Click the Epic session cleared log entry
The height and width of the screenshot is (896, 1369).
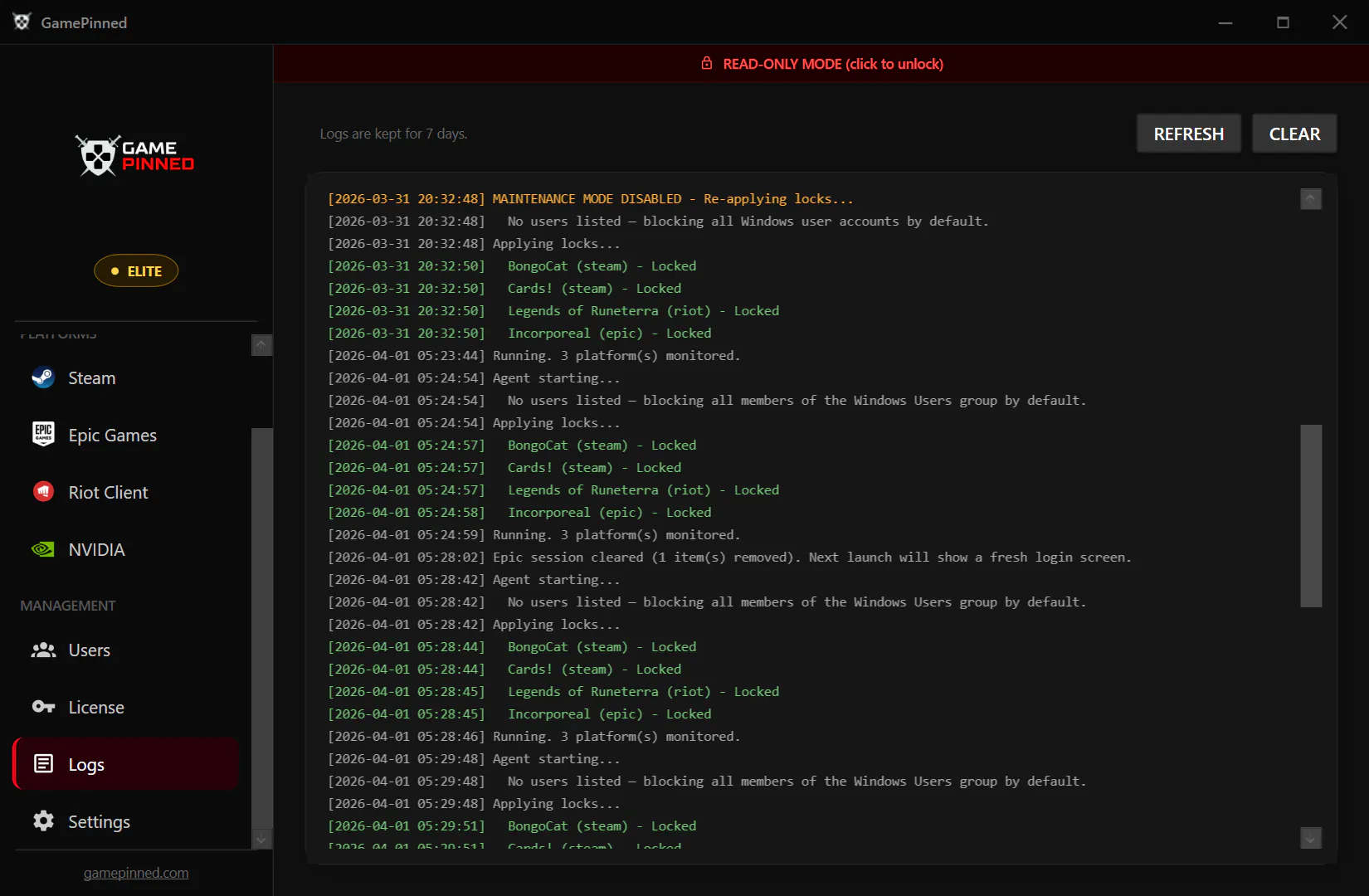[729, 557]
